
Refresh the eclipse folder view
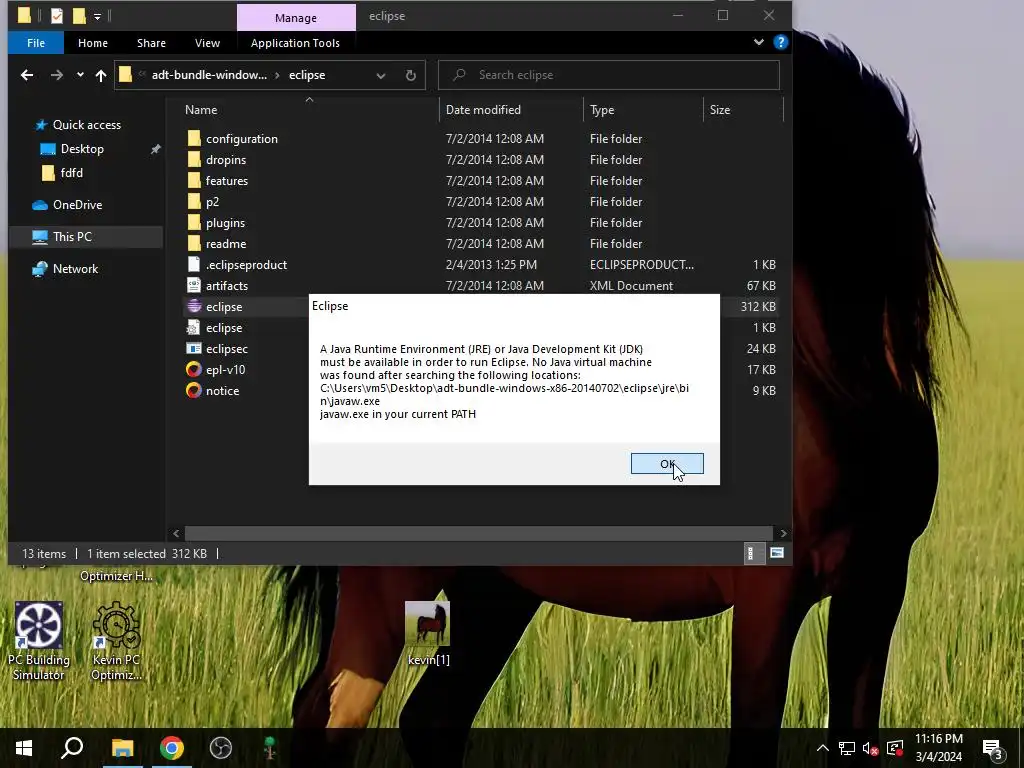pyautogui.click(x=411, y=75)
